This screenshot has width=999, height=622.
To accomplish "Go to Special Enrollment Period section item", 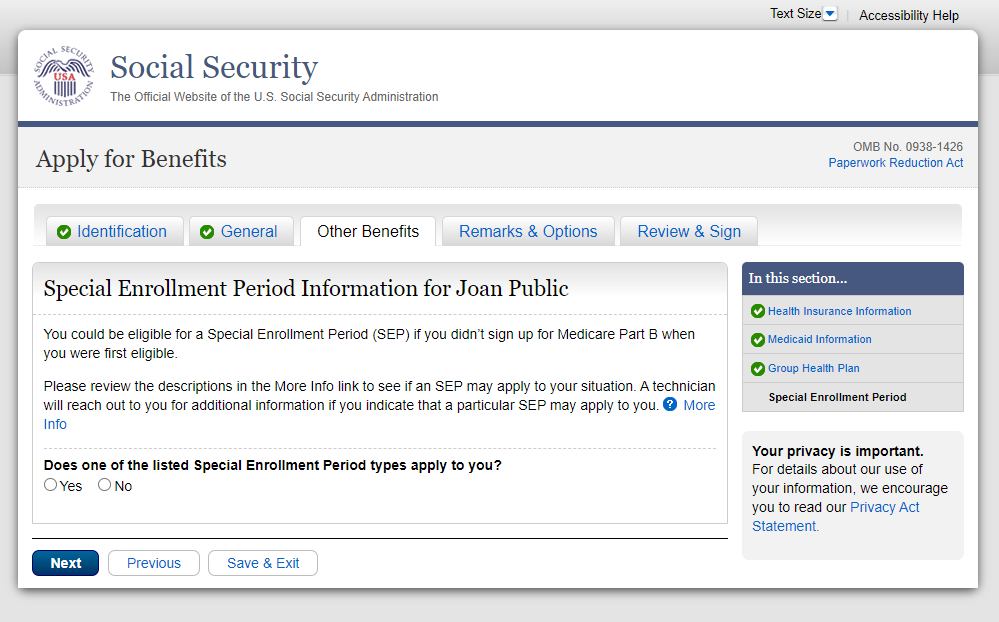I will click(x=837, y=397).
